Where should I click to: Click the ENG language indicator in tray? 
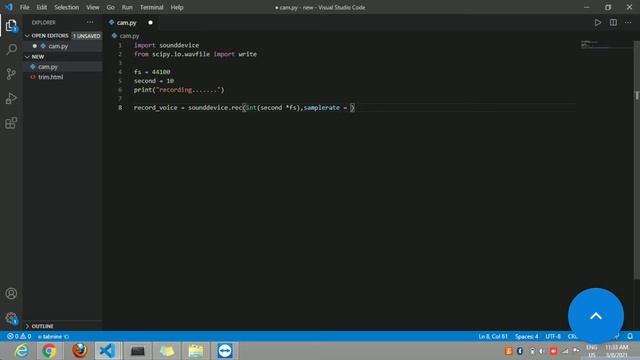coord(591,351)
